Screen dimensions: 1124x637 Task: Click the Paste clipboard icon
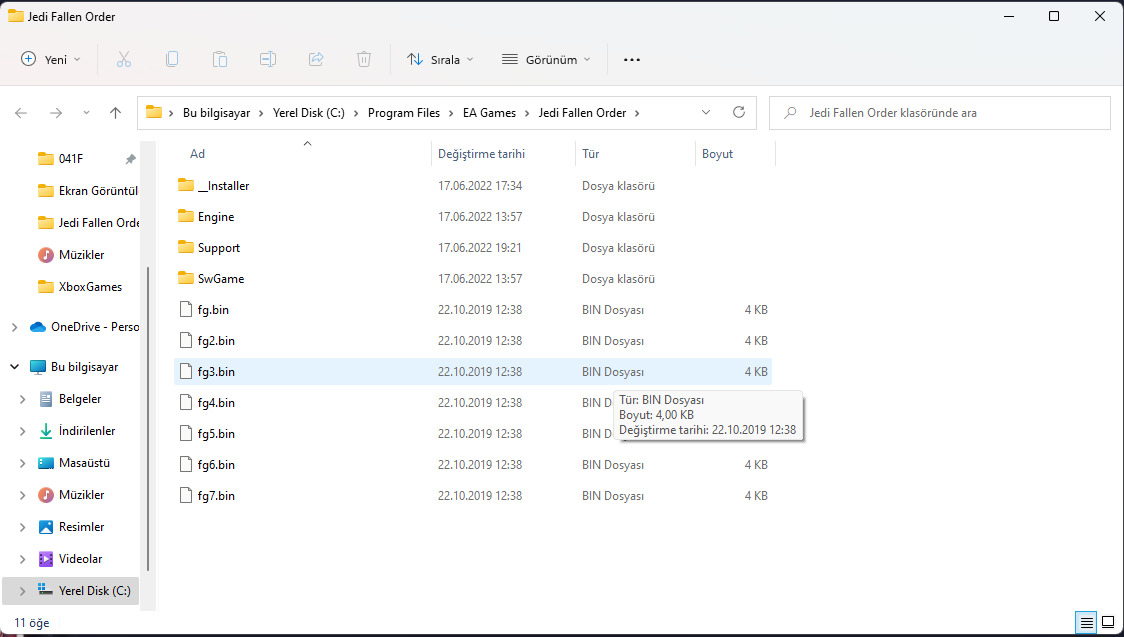[x=220, y=59]
